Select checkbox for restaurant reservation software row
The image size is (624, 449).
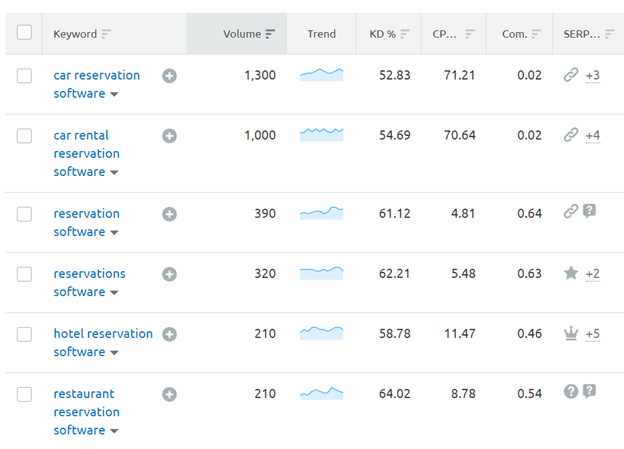point(25,394)
